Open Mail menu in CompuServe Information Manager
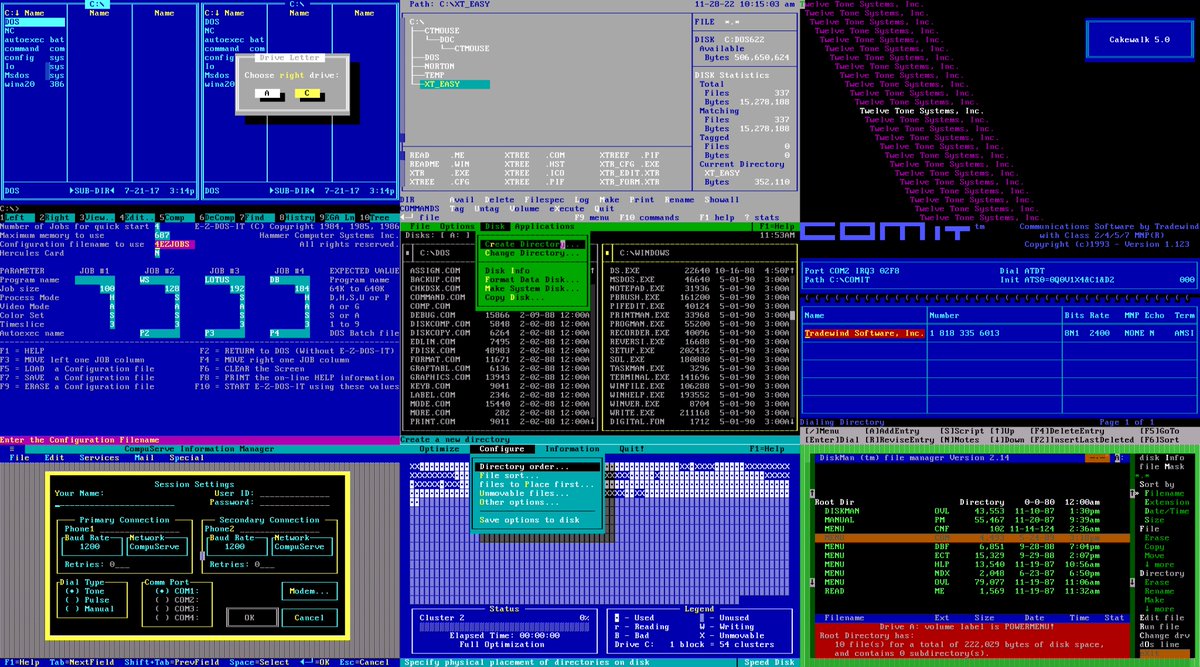Screen dimensions: 1200x667 (145, 458)
